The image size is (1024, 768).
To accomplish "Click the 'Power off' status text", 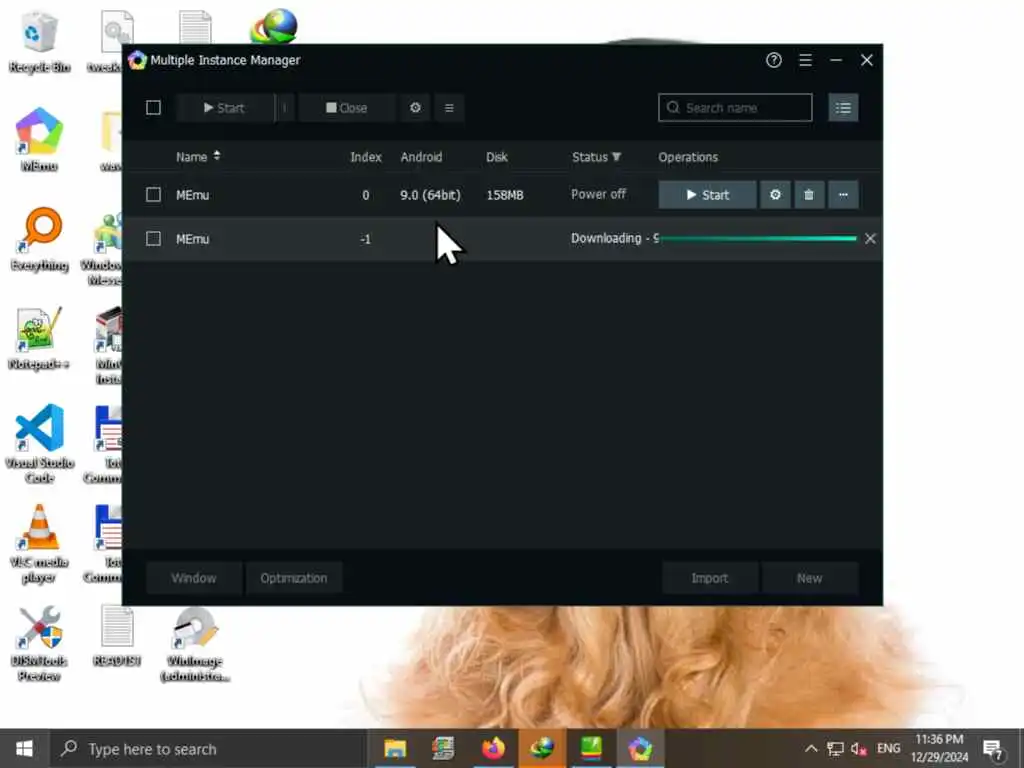I will (x=598, y=194).
